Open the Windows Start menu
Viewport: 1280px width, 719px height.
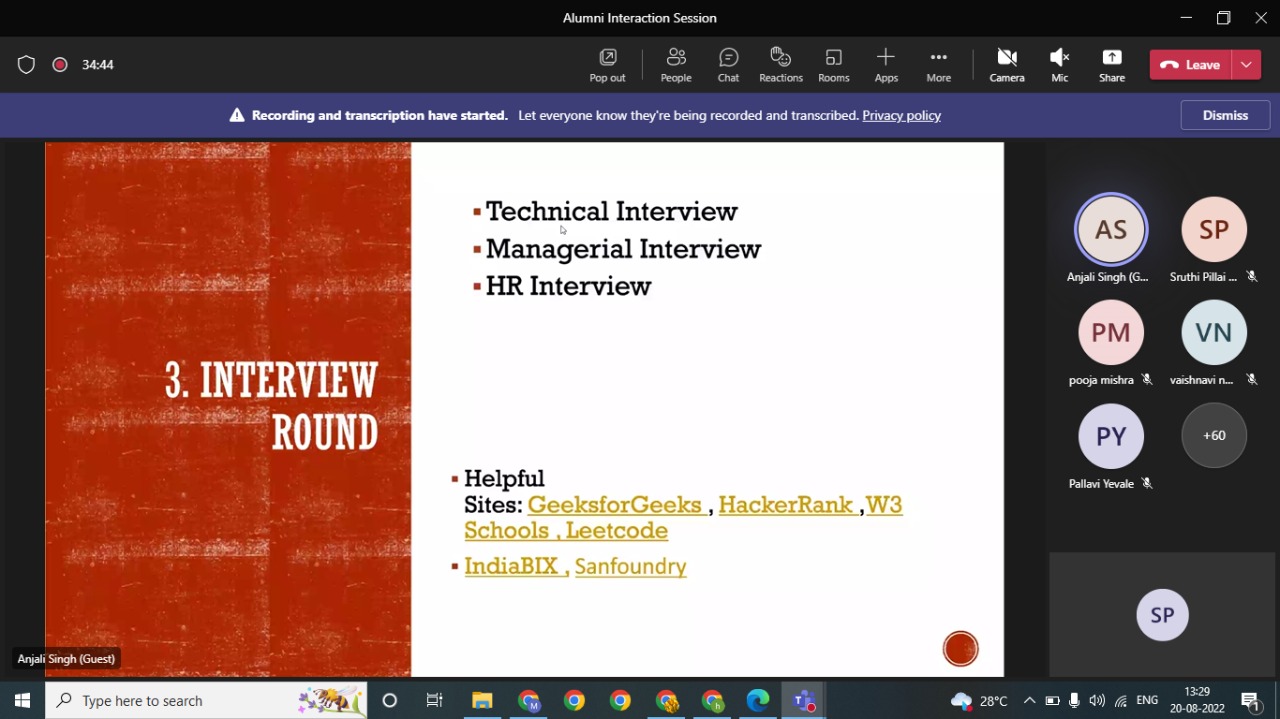click(x=22, y=701)
